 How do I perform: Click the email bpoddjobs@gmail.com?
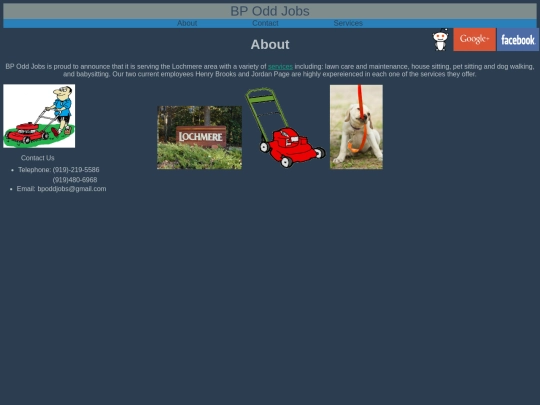pos(72,189)
